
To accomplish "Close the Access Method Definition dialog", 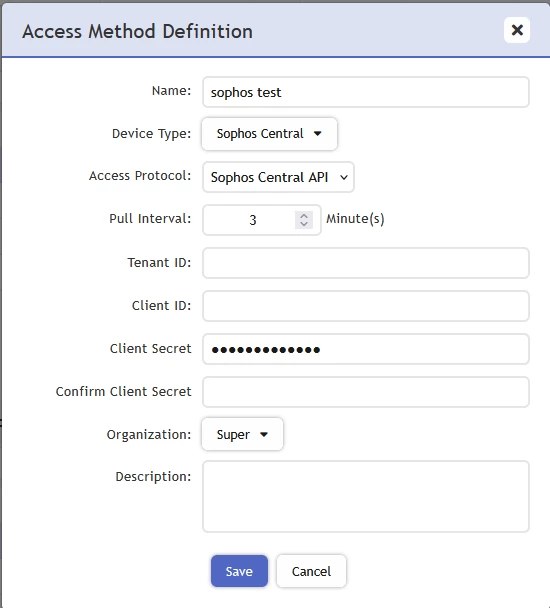I will [517, 30].
